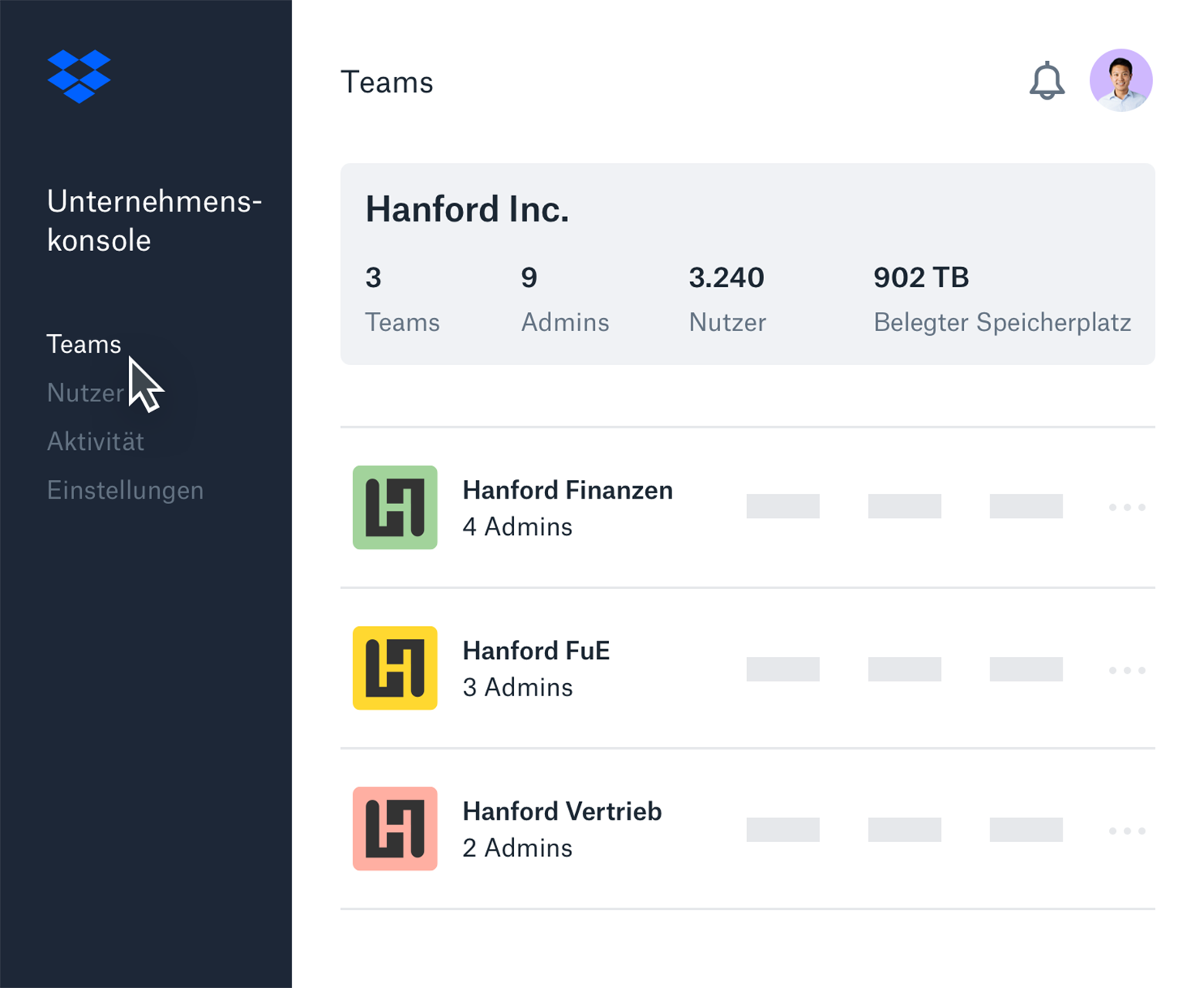Open Aktivität in the sidebar
This screenshot has height=988, width=1204.
(96, 442)
